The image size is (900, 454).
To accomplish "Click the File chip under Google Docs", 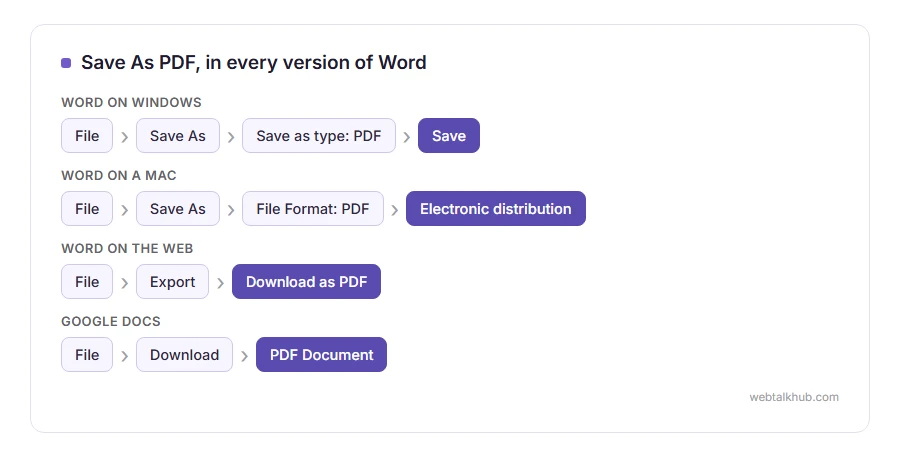I will click(x=87, y=354).
